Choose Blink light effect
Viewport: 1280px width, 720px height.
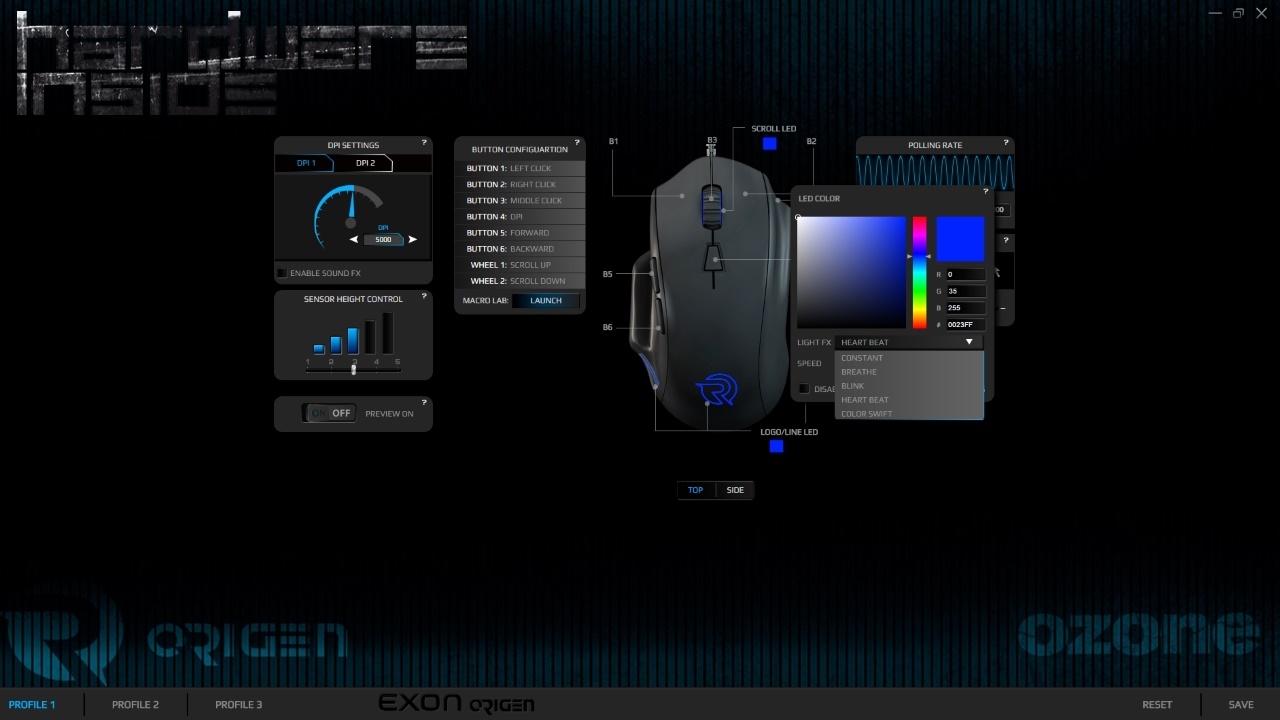pos(909,386)
